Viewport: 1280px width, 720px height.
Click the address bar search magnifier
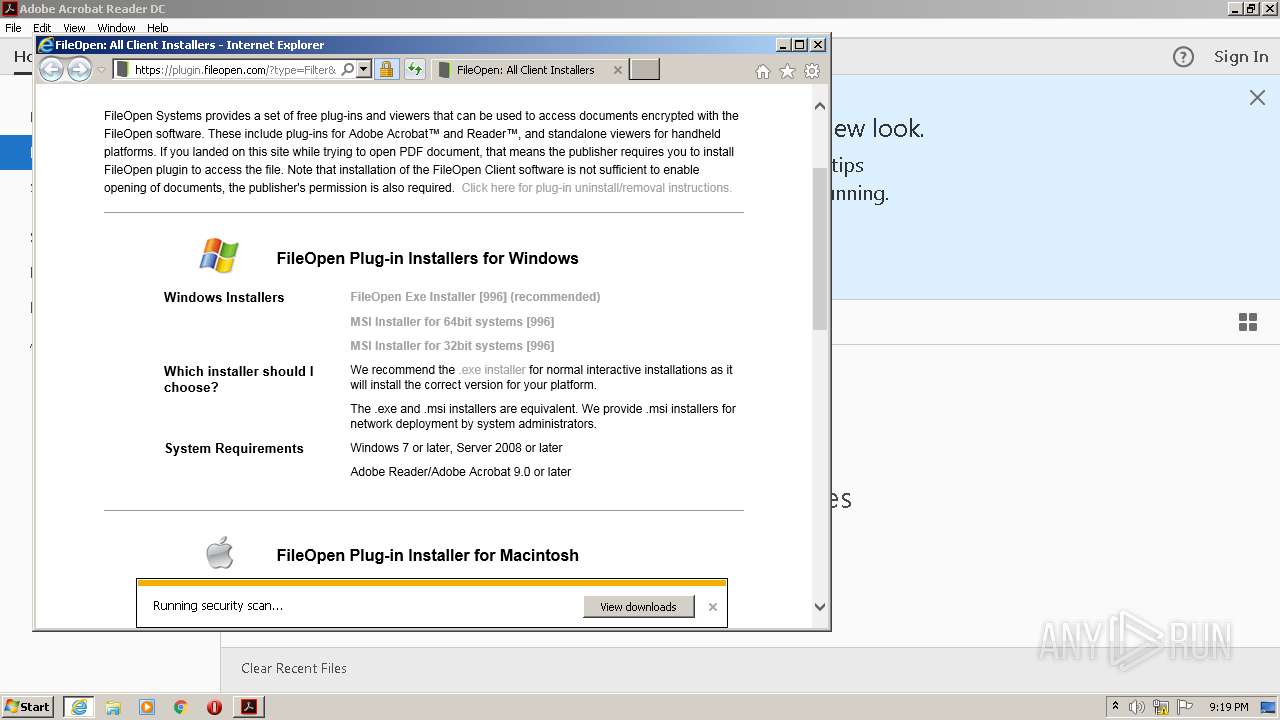point(348,70)
